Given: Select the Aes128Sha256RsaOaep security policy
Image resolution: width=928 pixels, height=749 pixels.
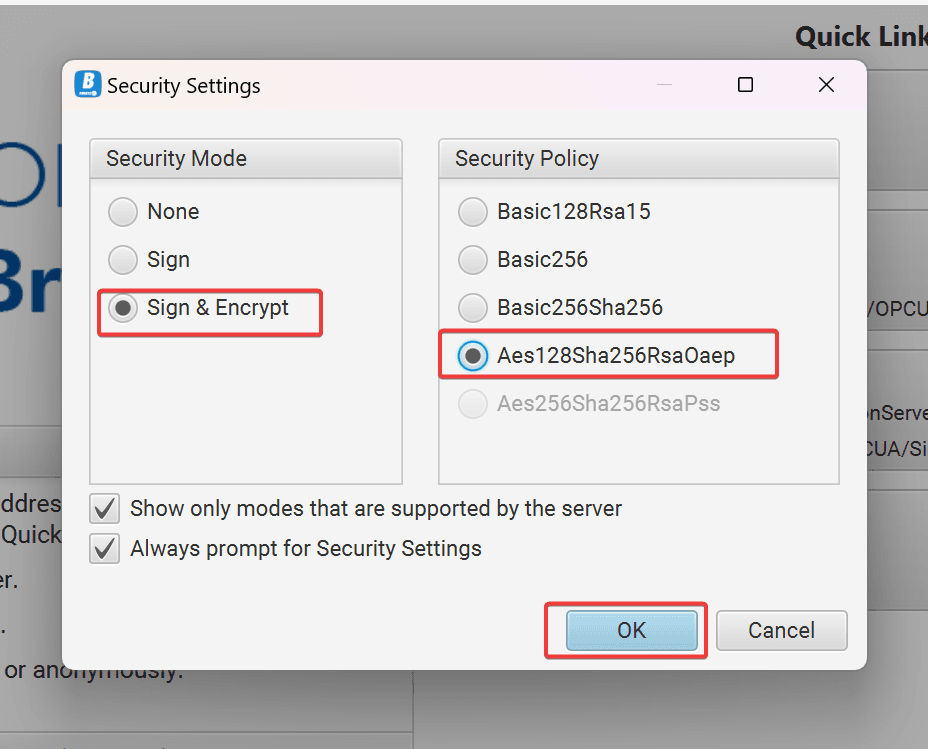Looking at the screenshot, I should [x=472, y=355].
